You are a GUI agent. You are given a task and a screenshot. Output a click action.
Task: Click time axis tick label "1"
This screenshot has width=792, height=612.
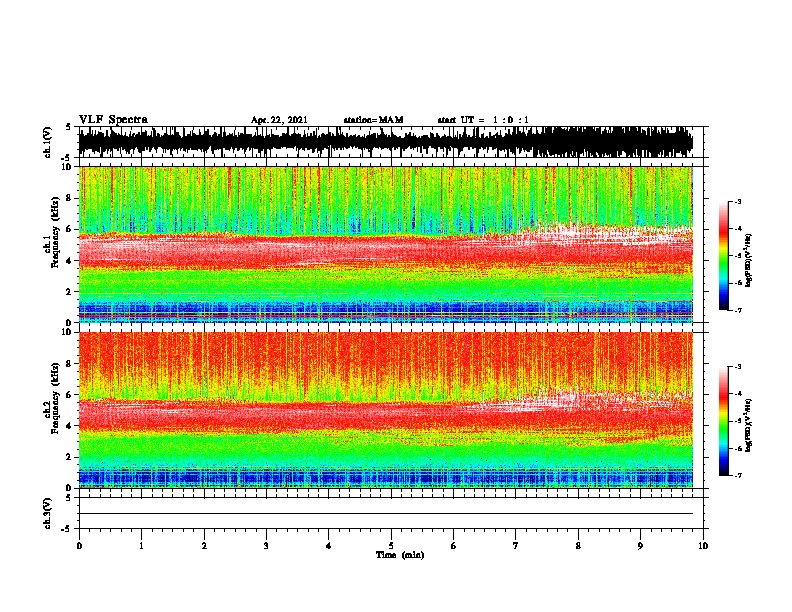[141, 545]
